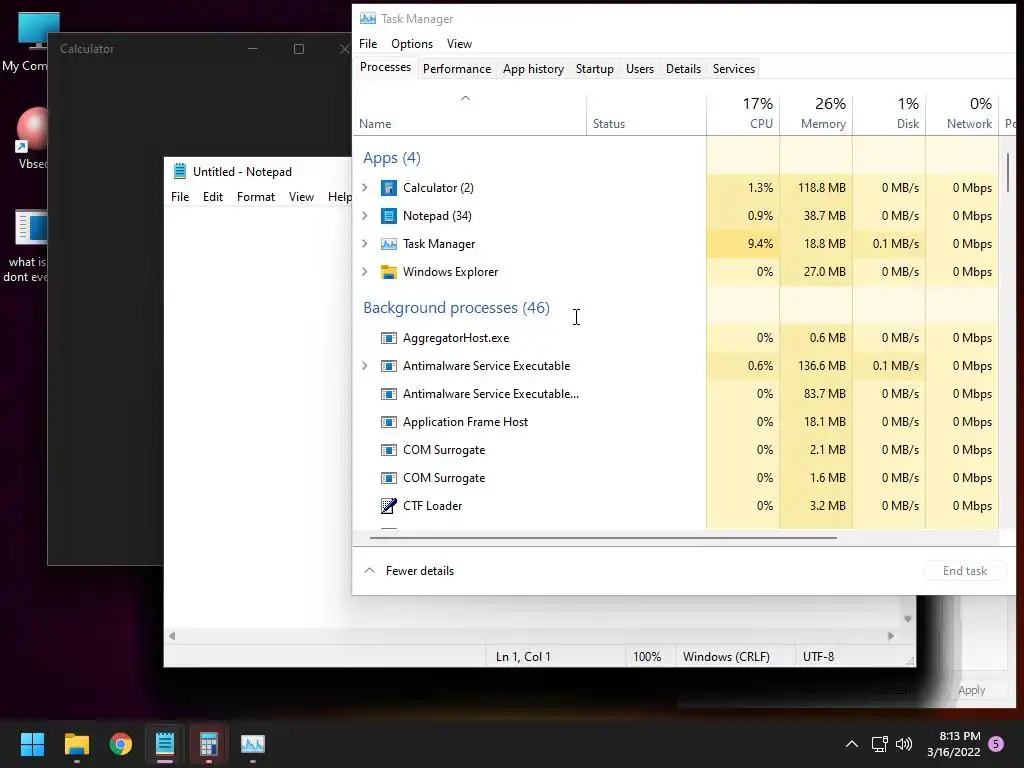Open Notepad's Edit menu
The width and height of the screenshot is (1024, 768).
(x=213, y=197)
